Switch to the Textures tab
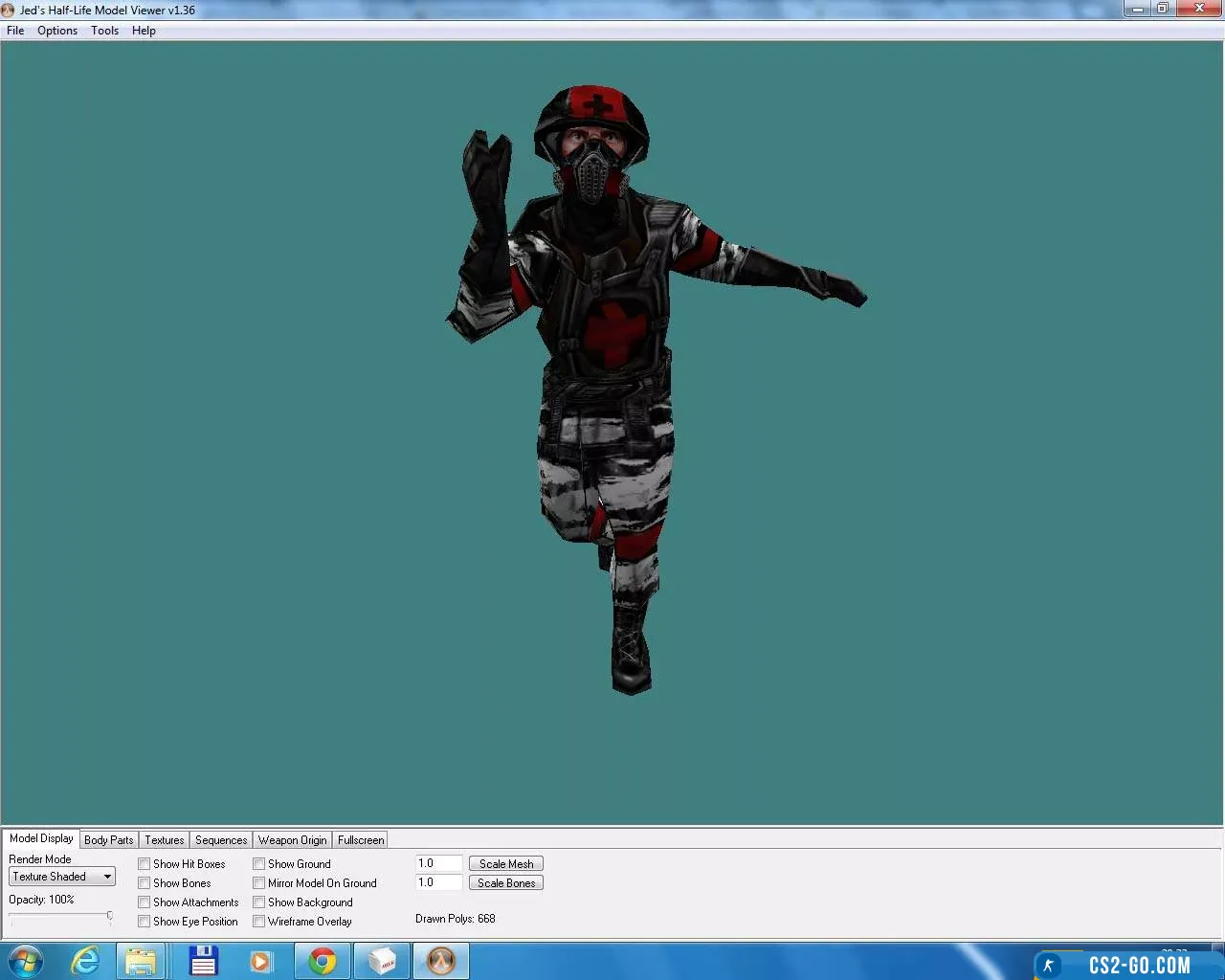The image size is (1225, 980). pos(165,840)
